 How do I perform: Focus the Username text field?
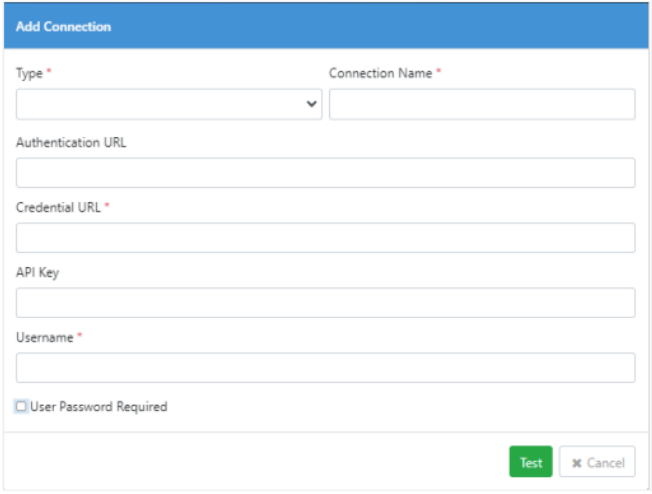point(325,368)
